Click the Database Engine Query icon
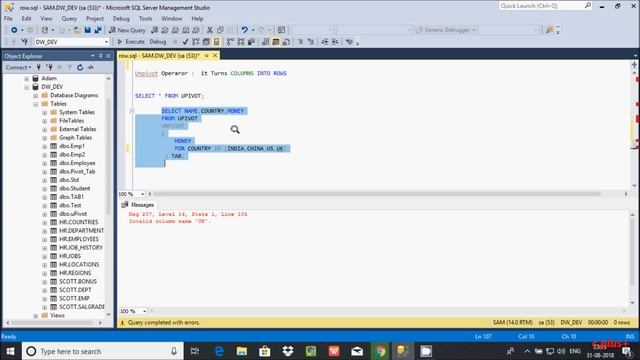Viewport: 640px width, 360px height. [155, 30]
